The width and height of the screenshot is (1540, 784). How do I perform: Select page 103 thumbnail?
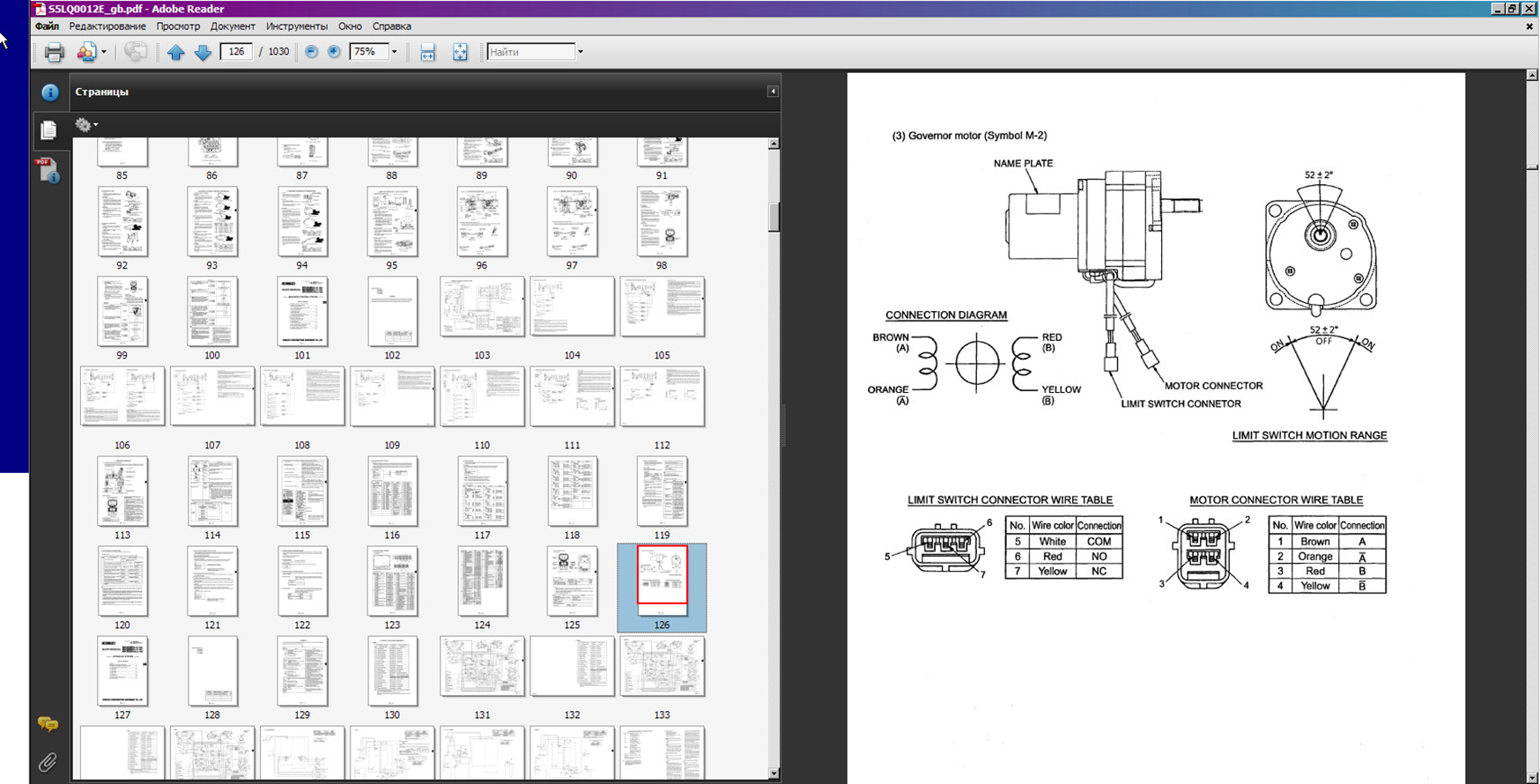[482, 307]
